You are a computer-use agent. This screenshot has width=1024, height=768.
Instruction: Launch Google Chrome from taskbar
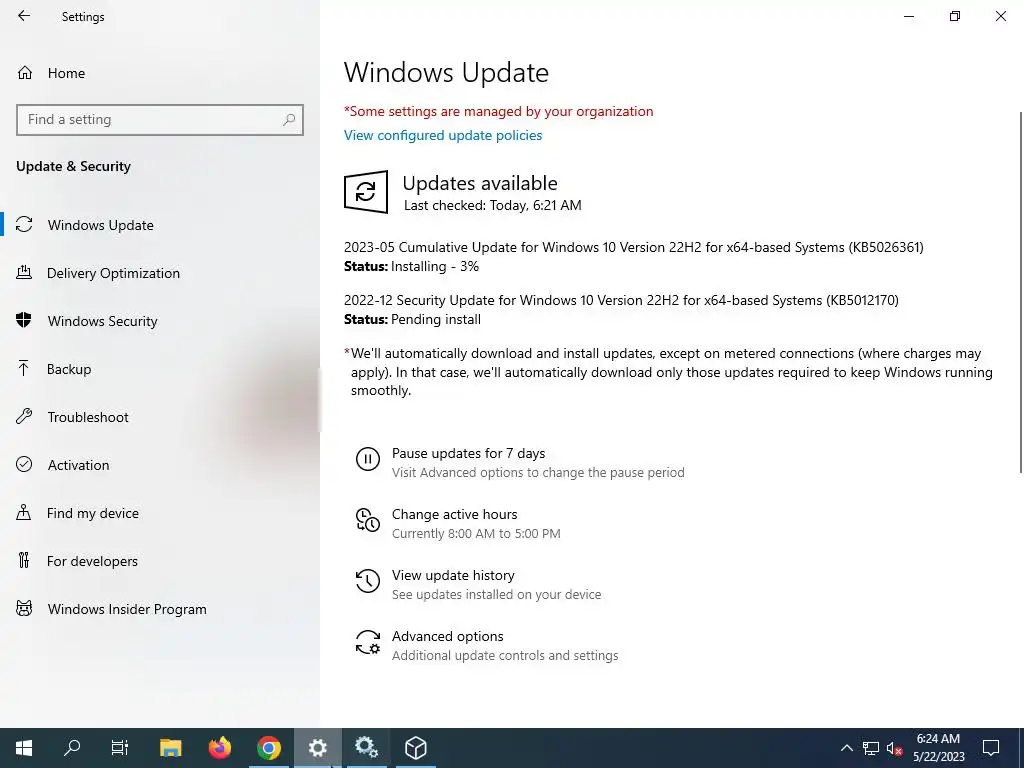(x=268, y=748)
